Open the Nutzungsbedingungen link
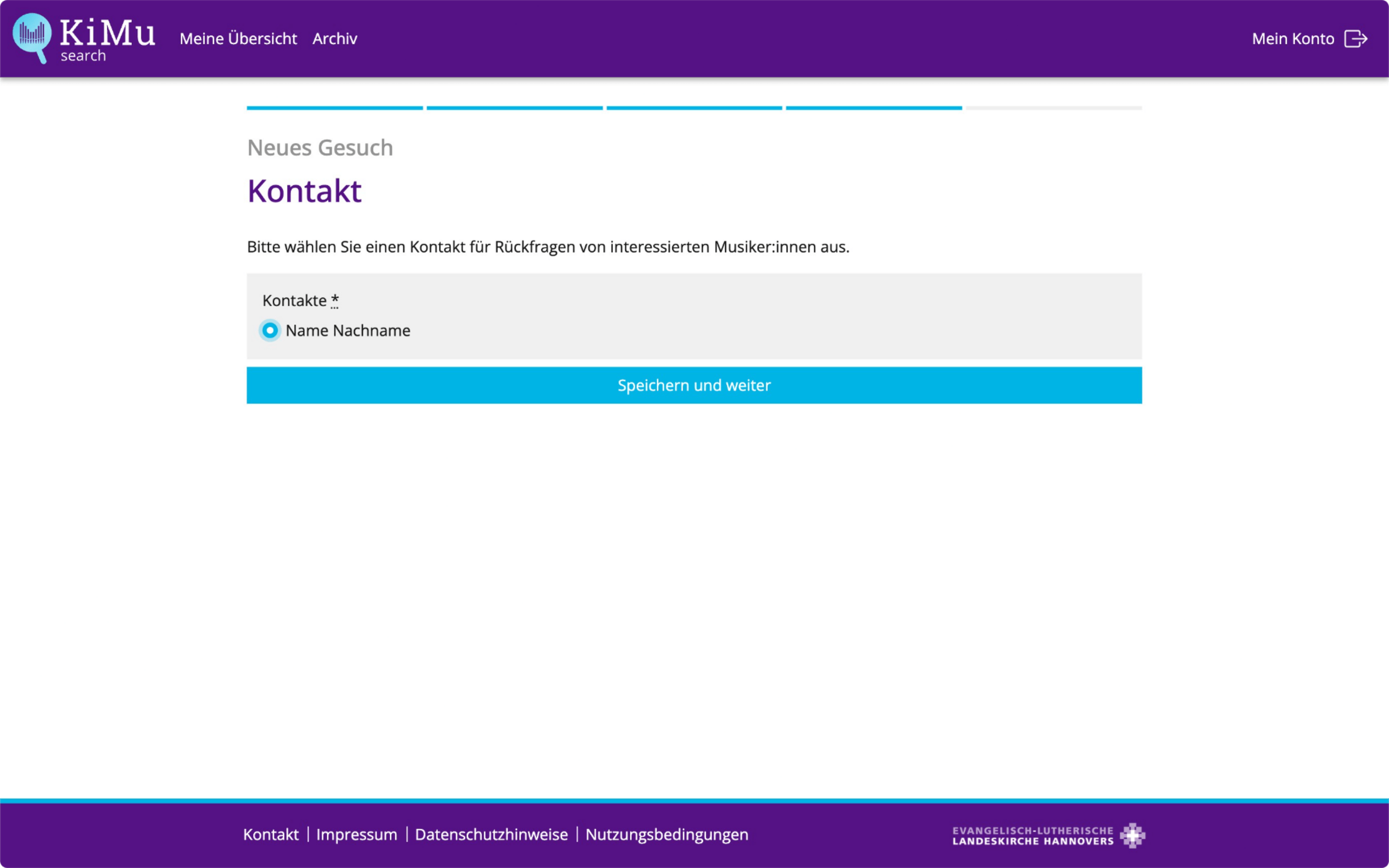The height and width of the screenshot is (868, 1389). tap(667, 834)
